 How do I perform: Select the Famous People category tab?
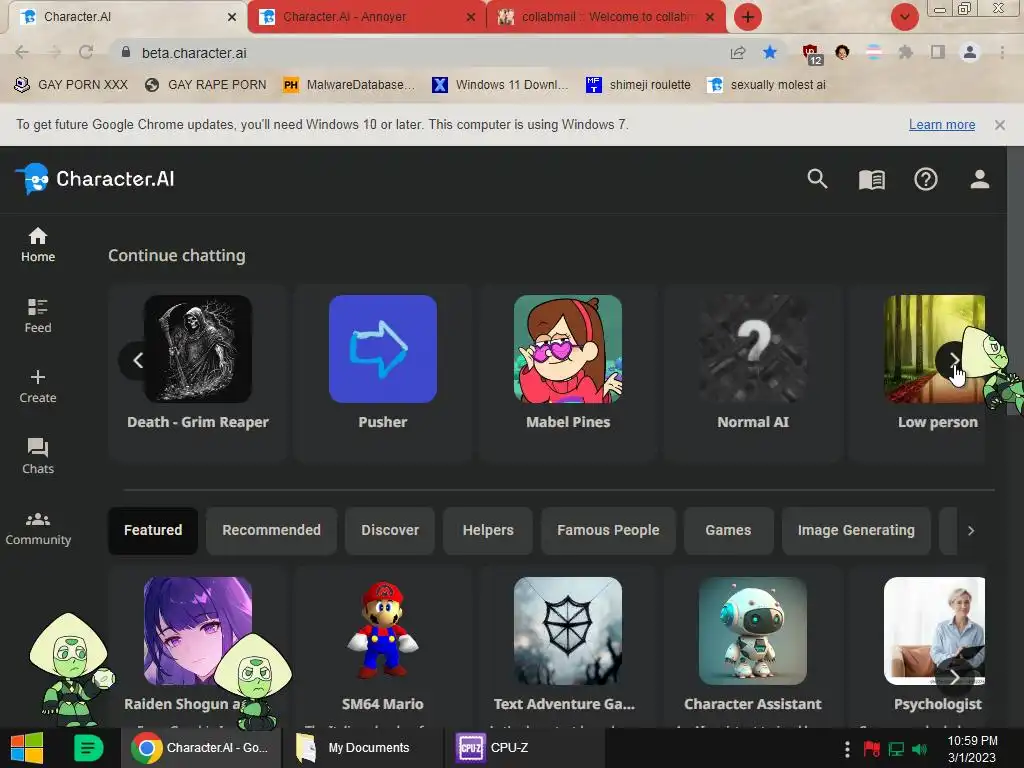(x=608, y=530)
